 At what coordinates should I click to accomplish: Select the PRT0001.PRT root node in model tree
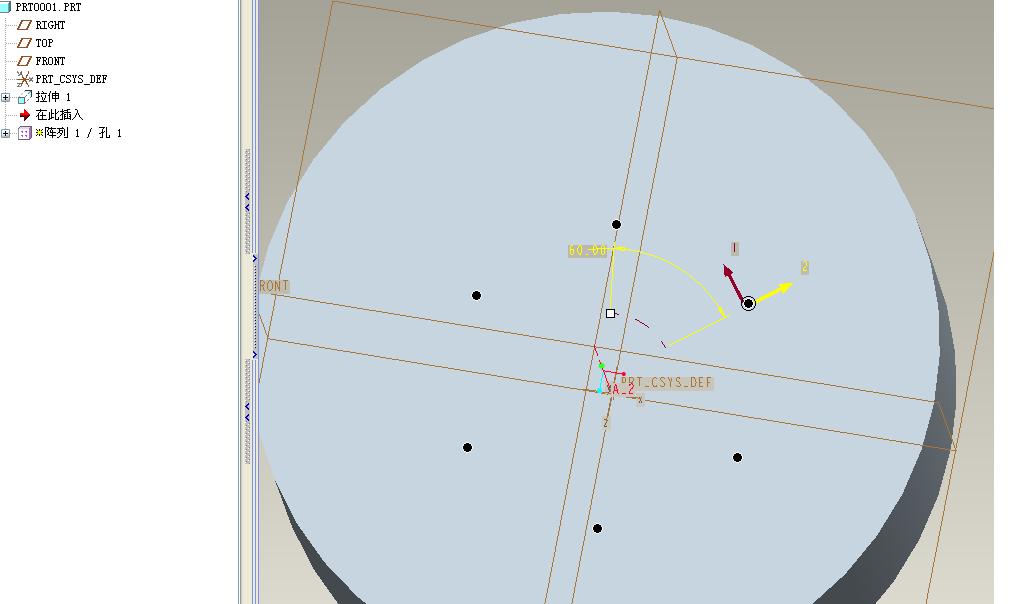click(x=48, y=7)
